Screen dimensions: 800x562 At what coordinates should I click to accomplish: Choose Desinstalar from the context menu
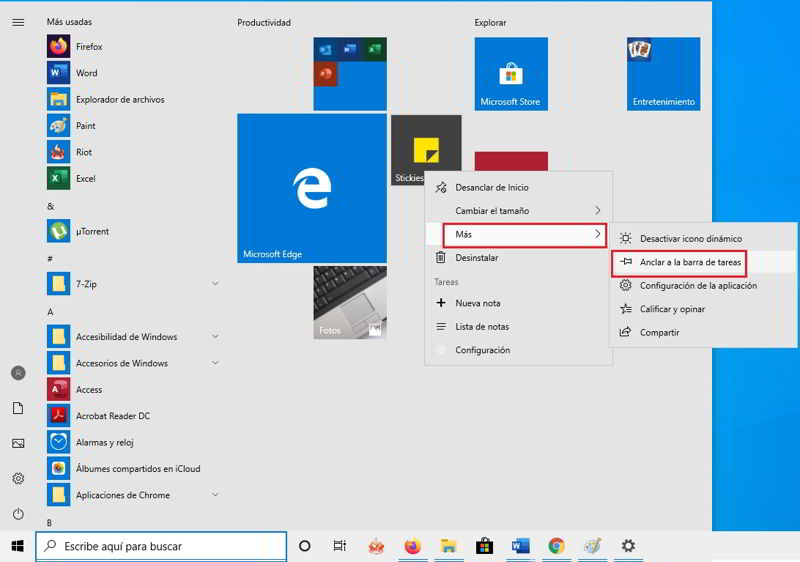476,257
